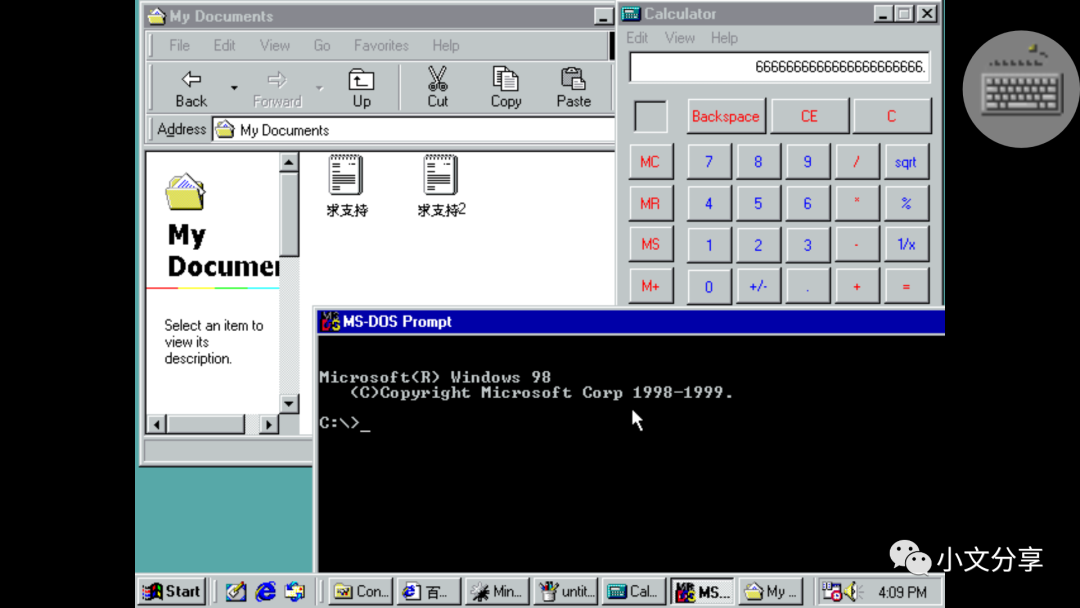This screenshot has width=1080, height=608.
Task: Open Calculator View menu
Action: click(x=679, y=38)
